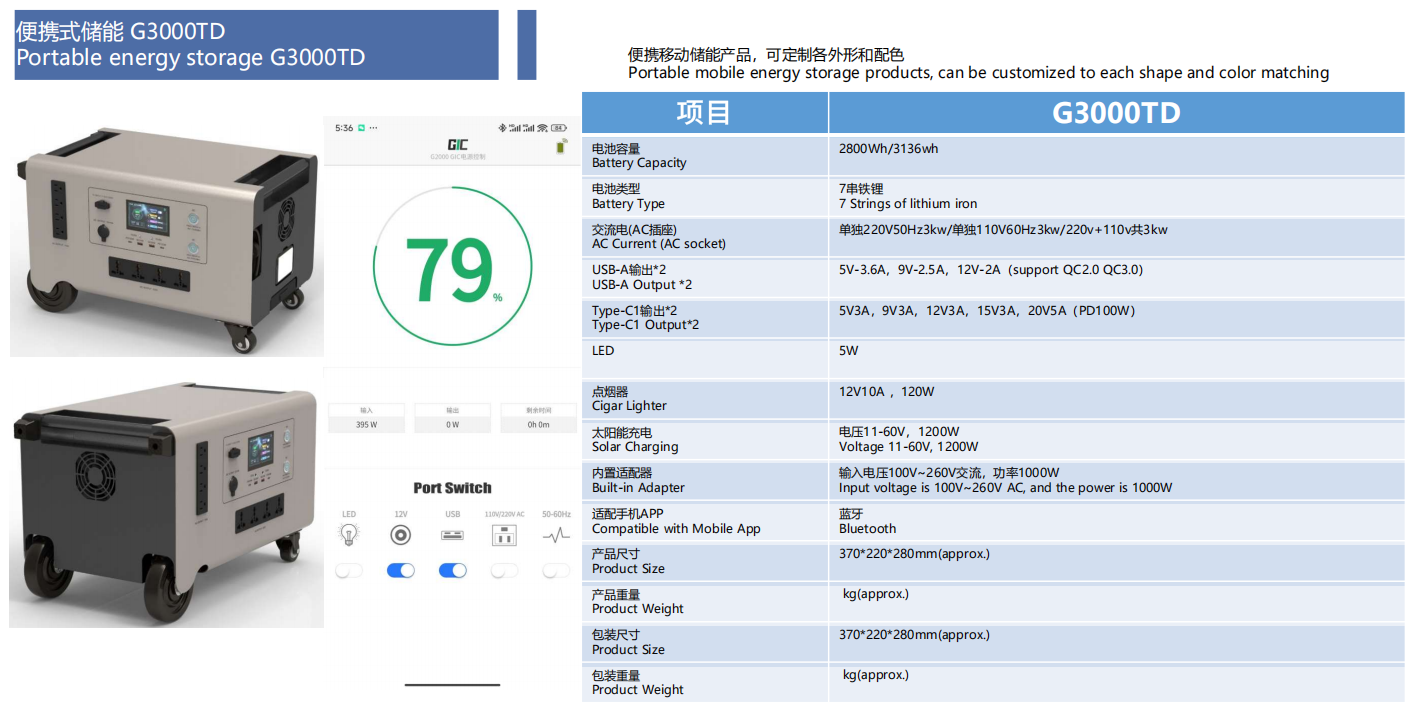
Task: Disable the 12V output toggle
Action: coord(400,570)
